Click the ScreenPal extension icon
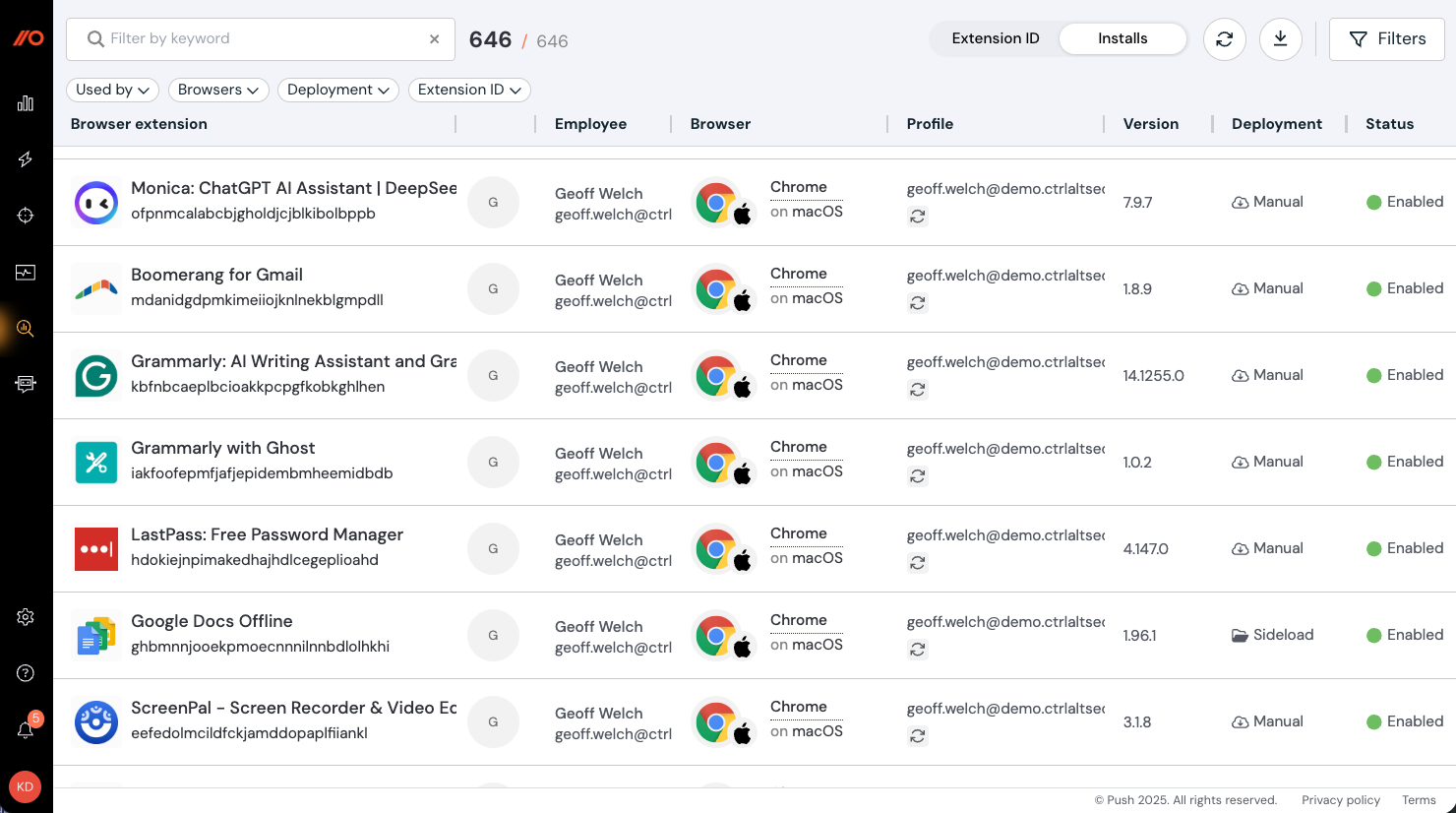Viewport: 1456px width, 813px height. coord(96,722)
